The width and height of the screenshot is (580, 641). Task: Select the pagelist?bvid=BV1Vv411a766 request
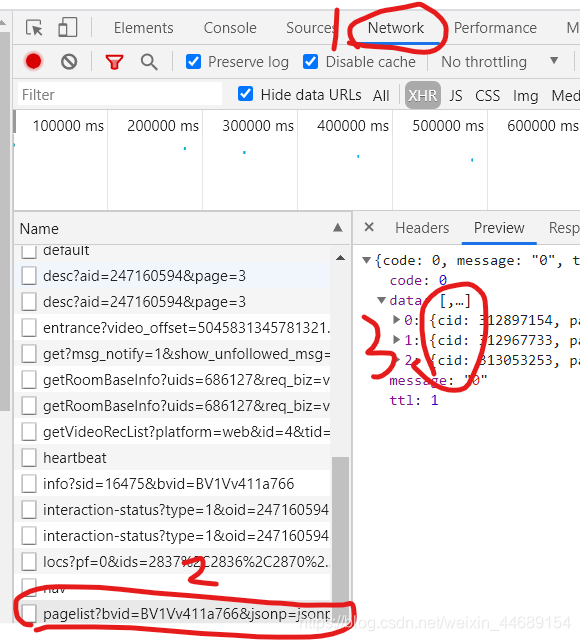pos(173,614)
